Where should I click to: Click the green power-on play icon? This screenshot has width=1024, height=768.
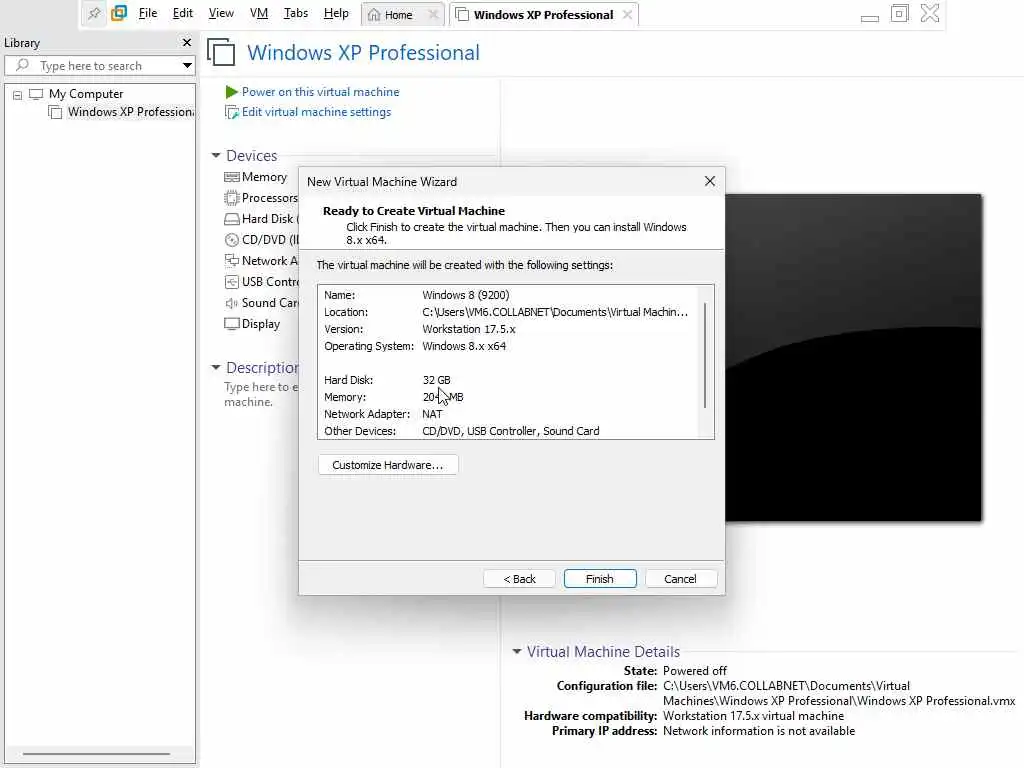click(231, 92)
